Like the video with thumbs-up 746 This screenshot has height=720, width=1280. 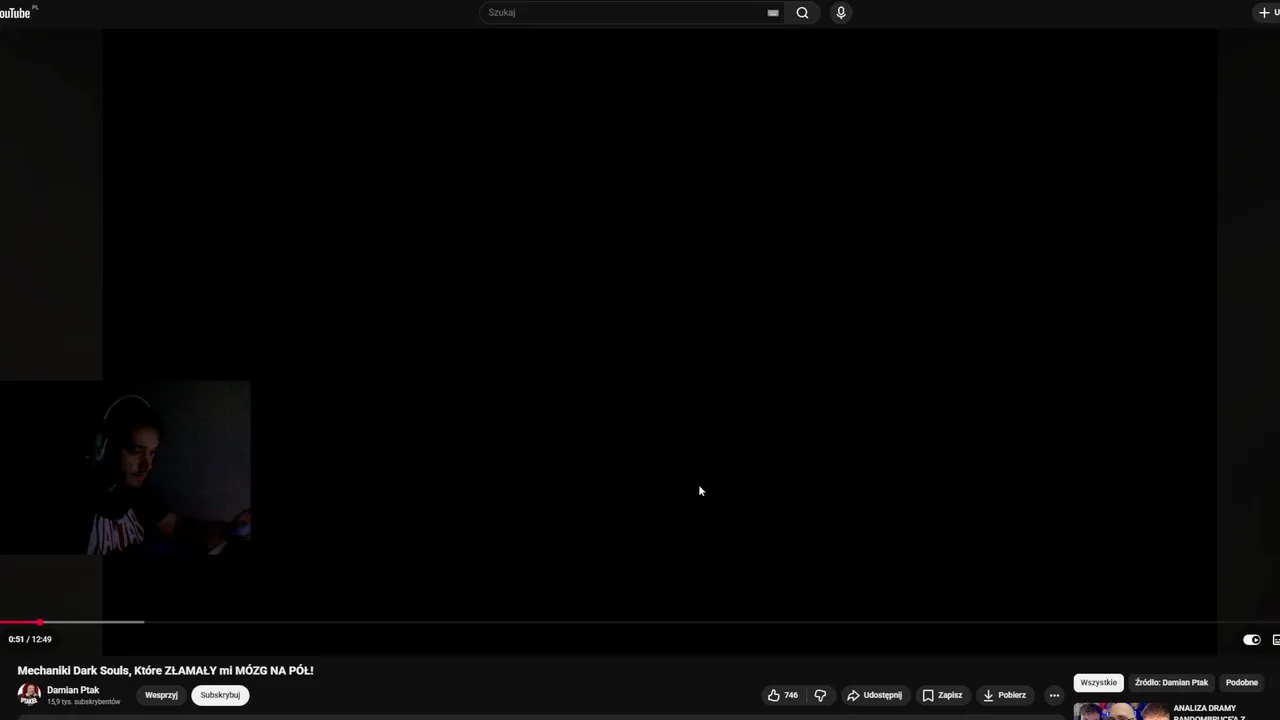(x=783, y=695)
